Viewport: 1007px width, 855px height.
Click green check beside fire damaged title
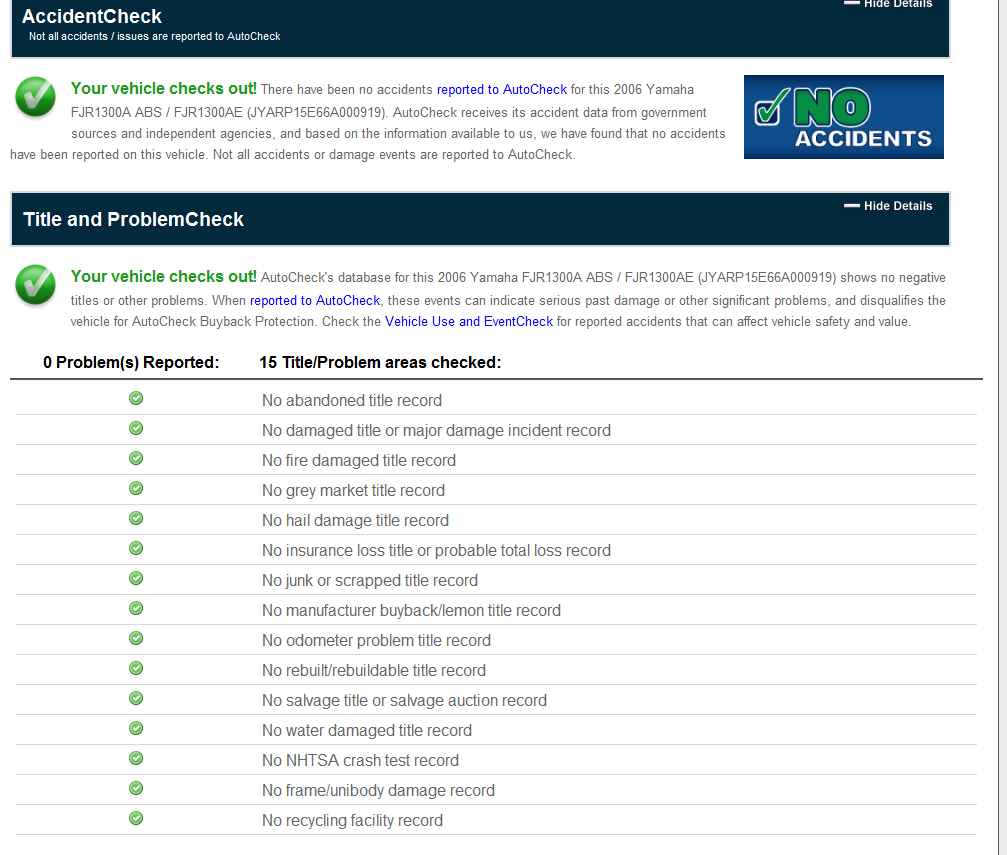coord(136,458)
